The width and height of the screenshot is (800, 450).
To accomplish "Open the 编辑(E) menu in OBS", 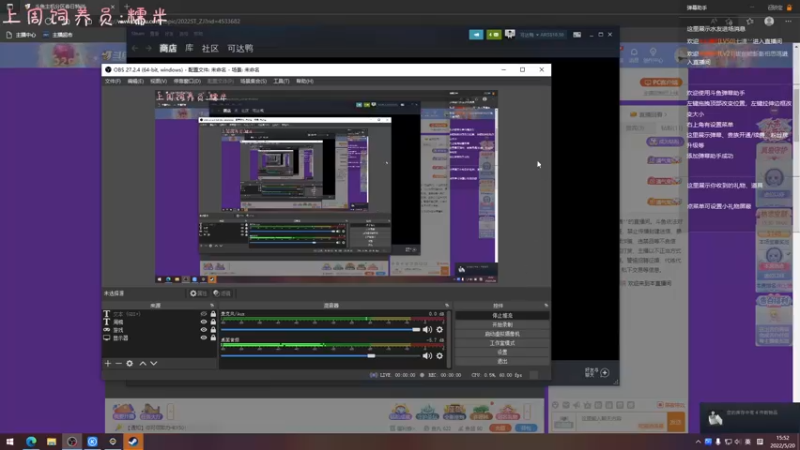I will (x=135, y=81).
